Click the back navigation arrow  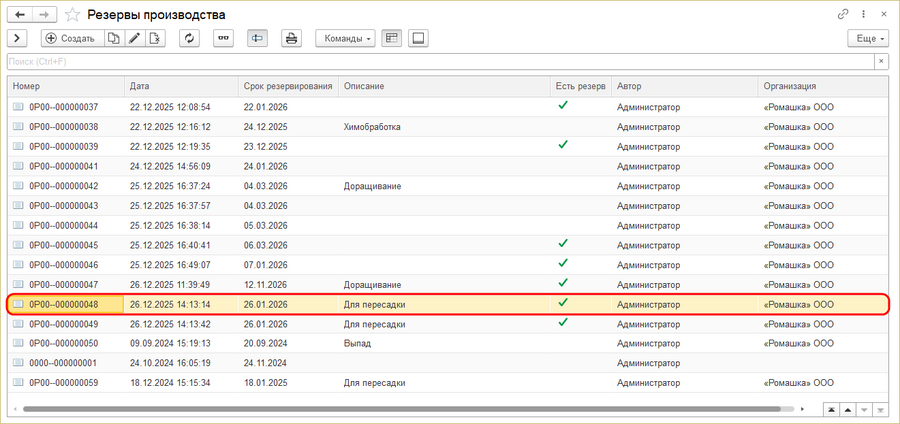(18, 15)
